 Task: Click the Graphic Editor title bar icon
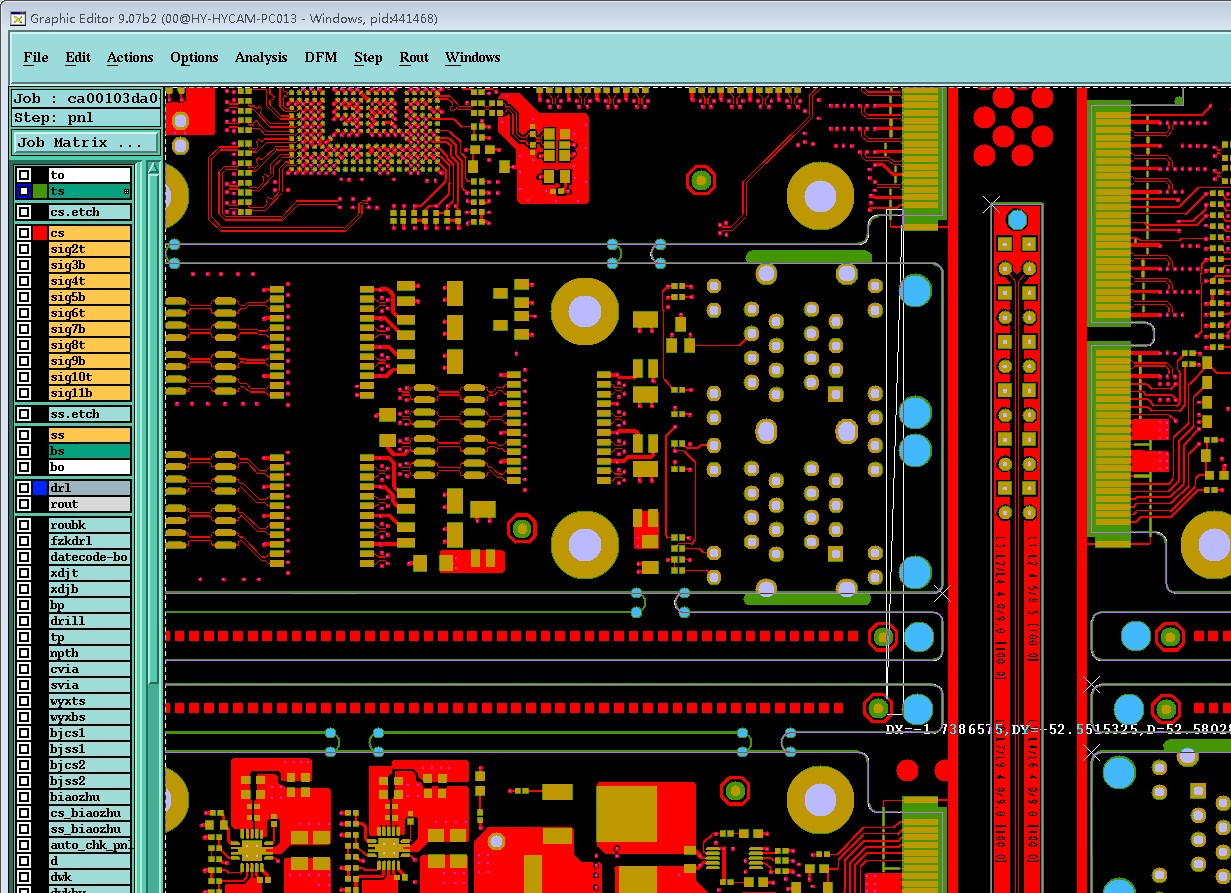tap(17, 18)
